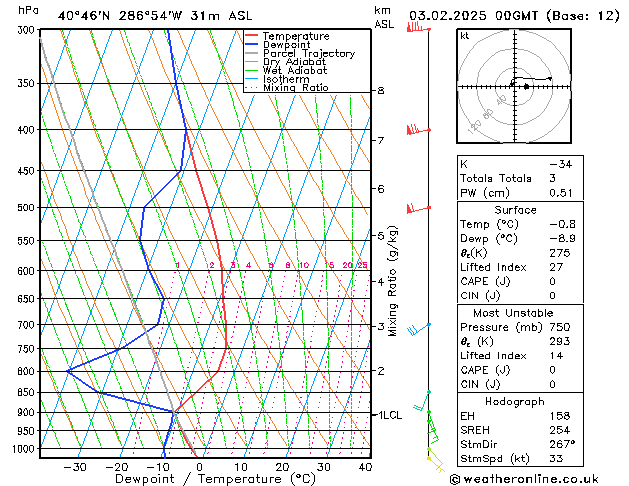This screenshot has width=629, height=486.
Task: Click the hodograph's "120" ring label
Action: pos(475,127)
